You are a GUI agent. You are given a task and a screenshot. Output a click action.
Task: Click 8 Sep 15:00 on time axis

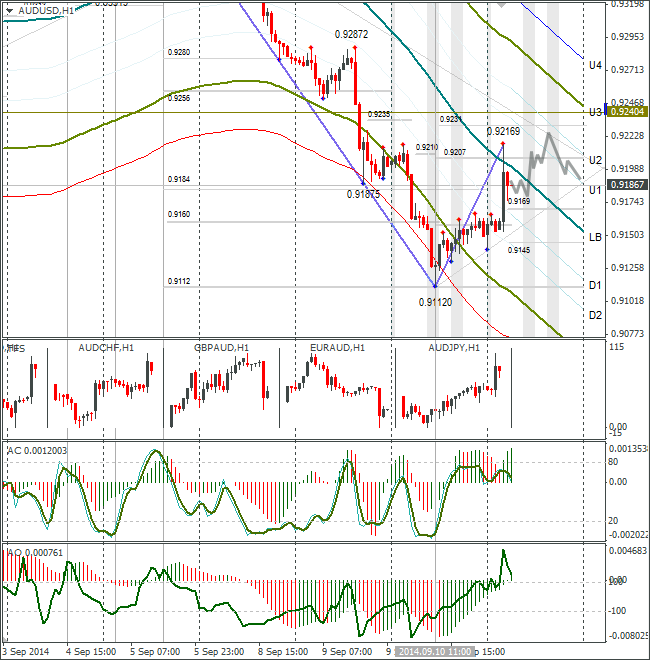click(283, 652)
